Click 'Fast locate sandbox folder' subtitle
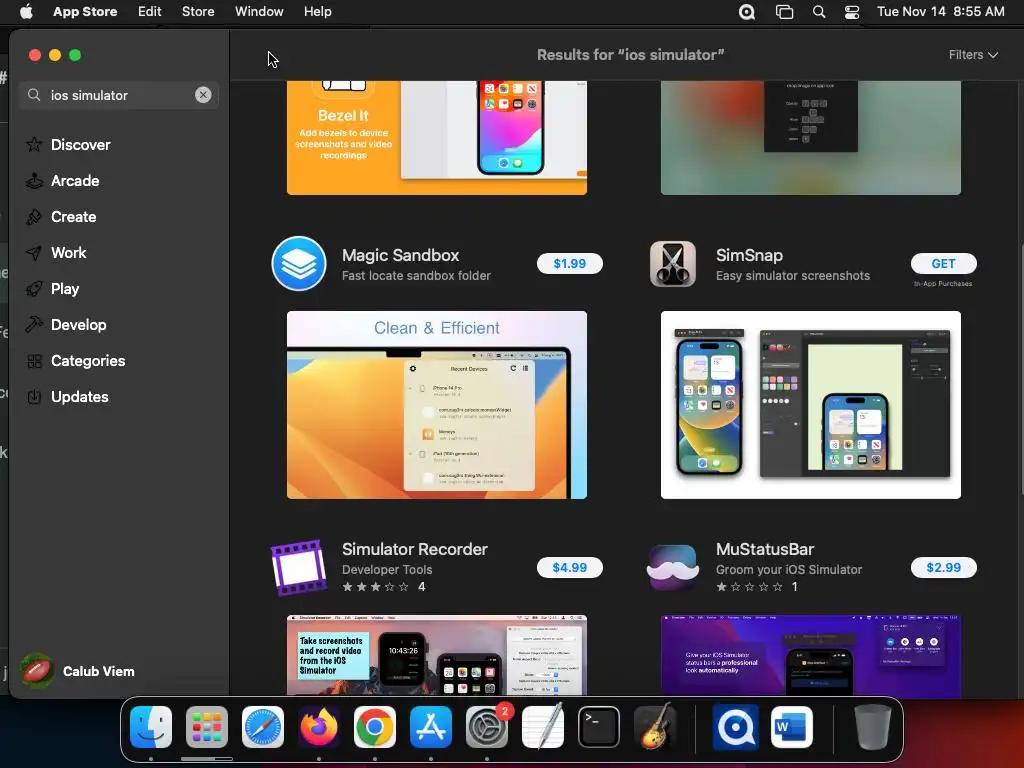 (x=416, y=275)
